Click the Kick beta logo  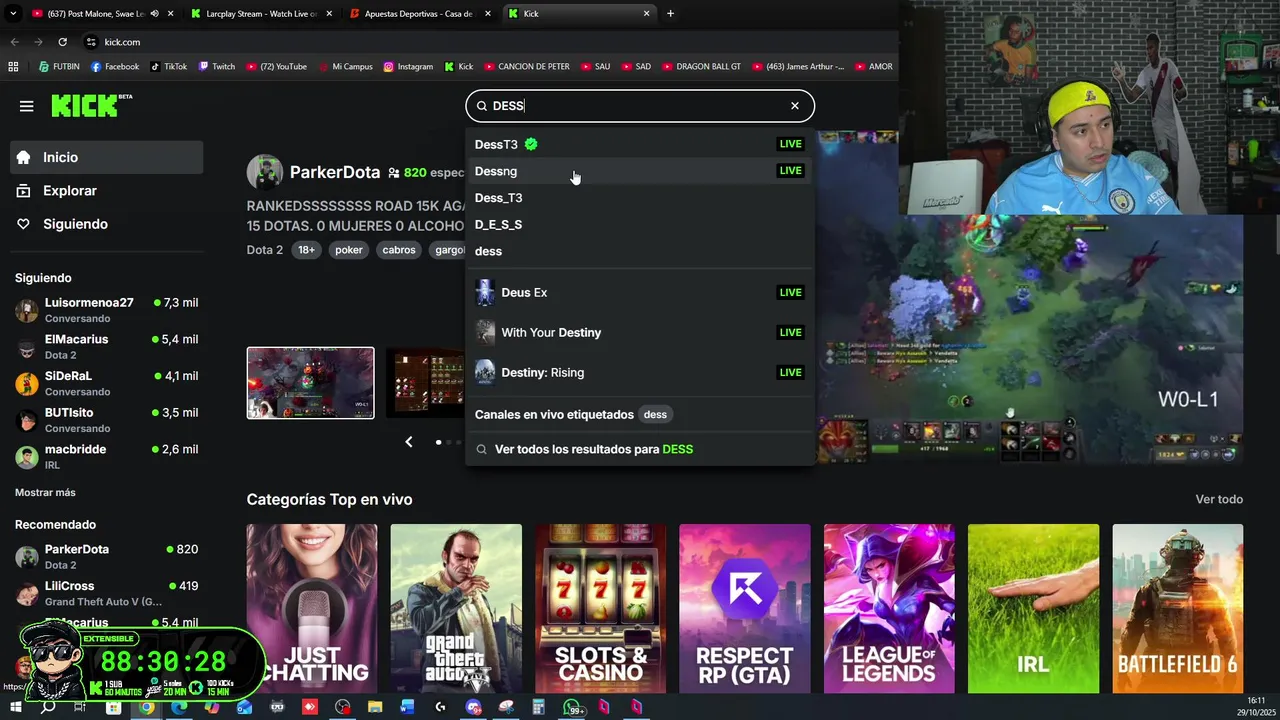coord(91,106)
